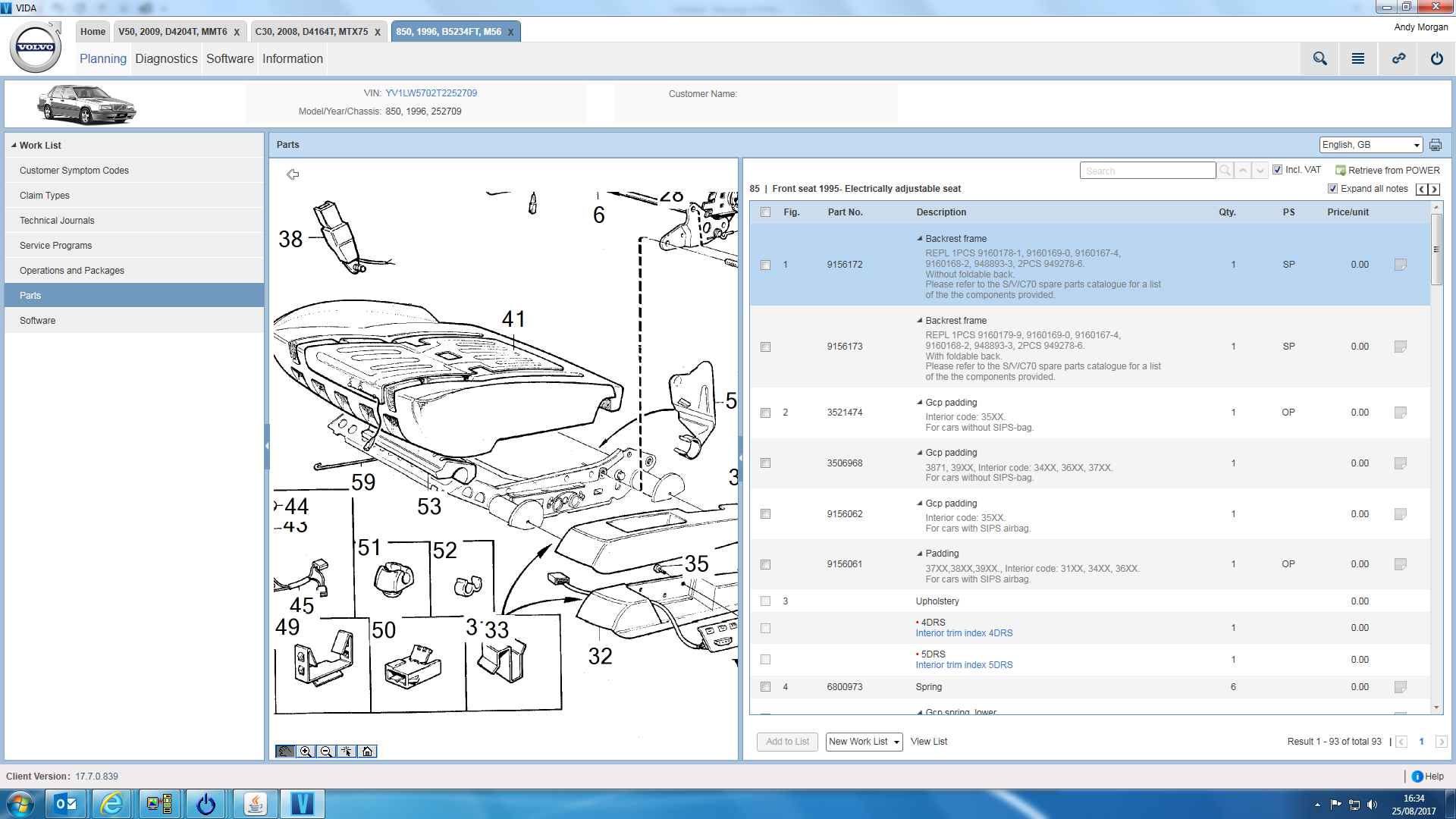1456x819 pixels.
Task: Open Outlook from the taskbar
Action: 66,804
